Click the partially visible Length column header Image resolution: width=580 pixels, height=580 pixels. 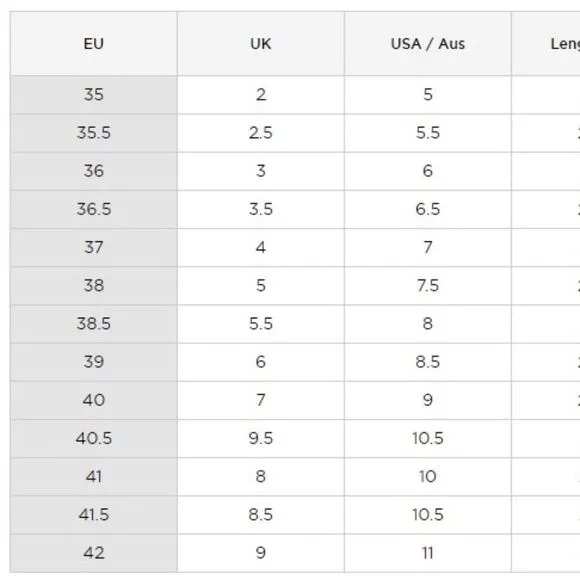pos(546,44)
